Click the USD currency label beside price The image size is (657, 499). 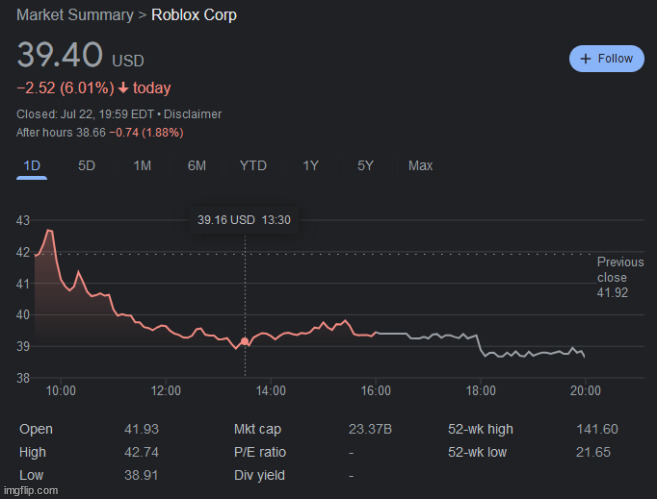pyautogui.click(x=128, y=61)
